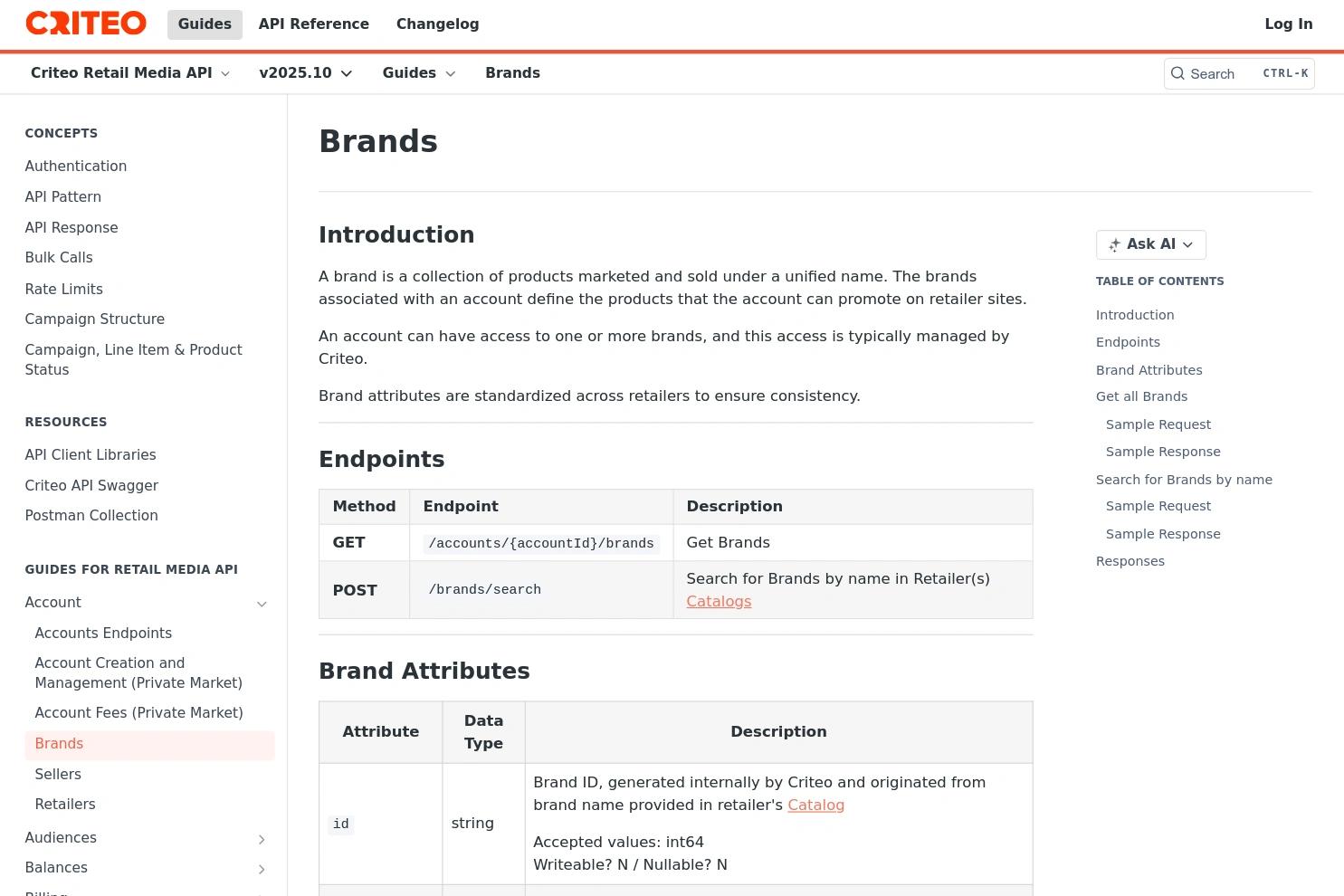
Task: Click the search magnifier icon
Action: (x=1177, y=73)
